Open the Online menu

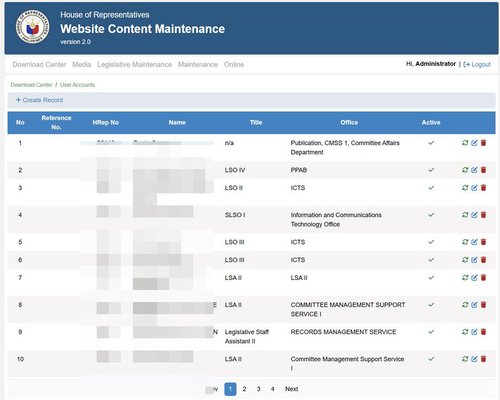click(234, 65)
